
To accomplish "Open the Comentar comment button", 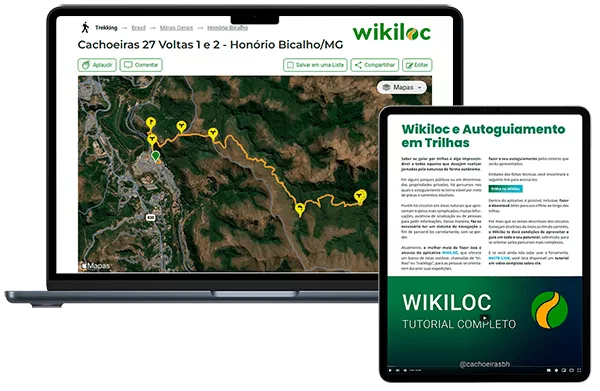I will pyautogui.click(x=141, y=65).
